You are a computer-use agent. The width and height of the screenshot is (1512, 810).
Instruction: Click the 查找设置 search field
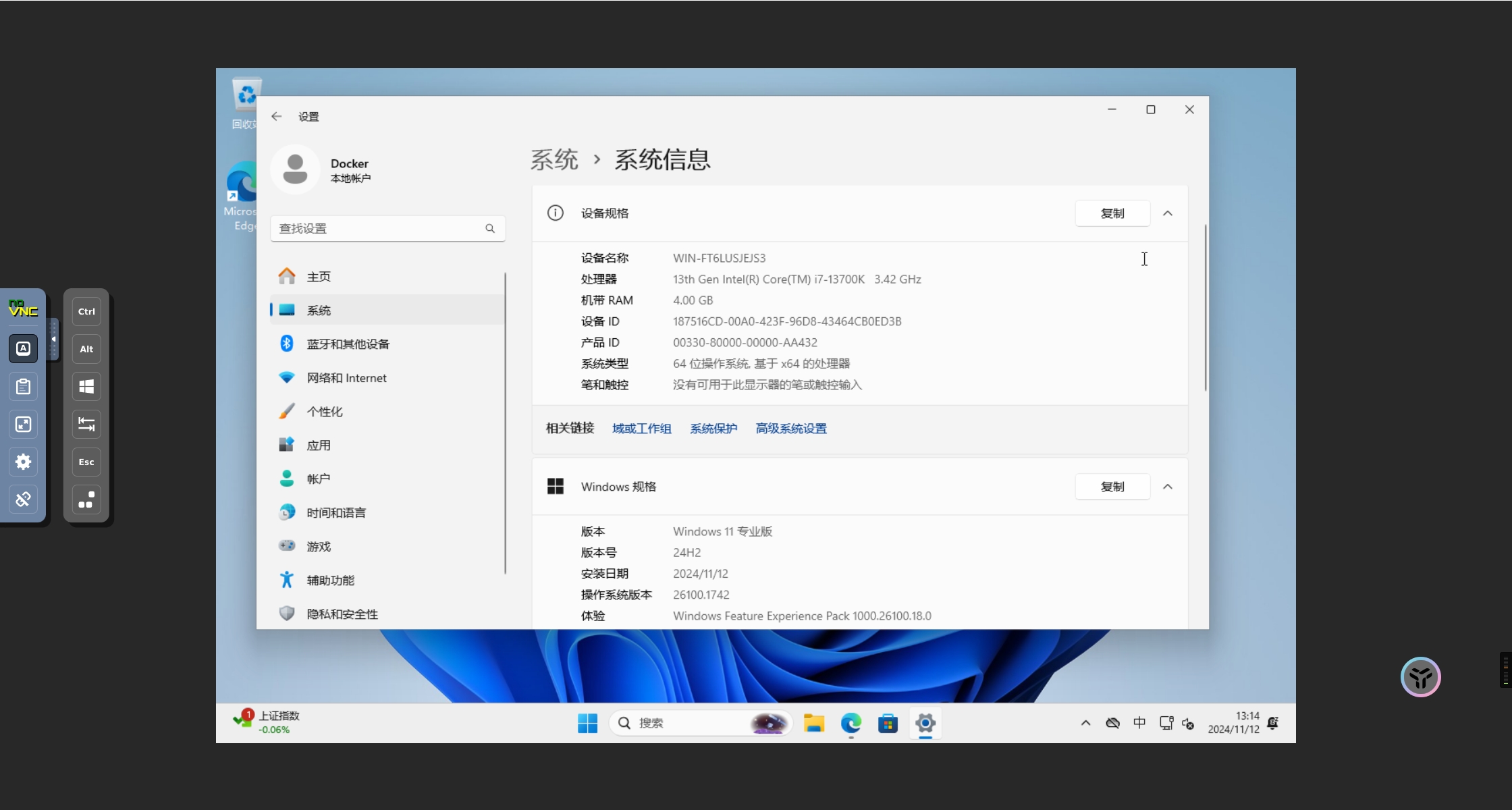378,229
